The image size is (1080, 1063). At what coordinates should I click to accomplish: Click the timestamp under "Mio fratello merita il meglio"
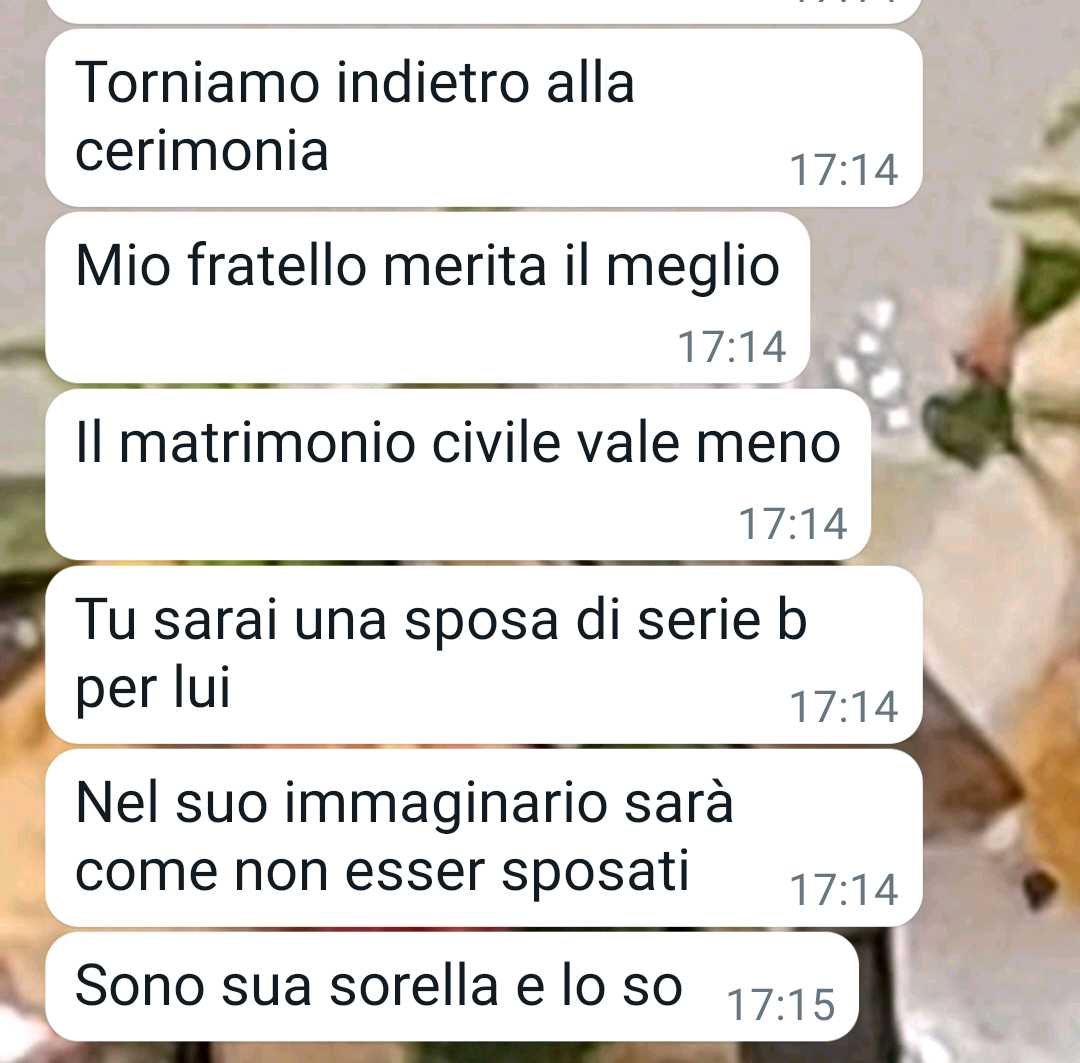pyautogui.click(x=732, y=347)
